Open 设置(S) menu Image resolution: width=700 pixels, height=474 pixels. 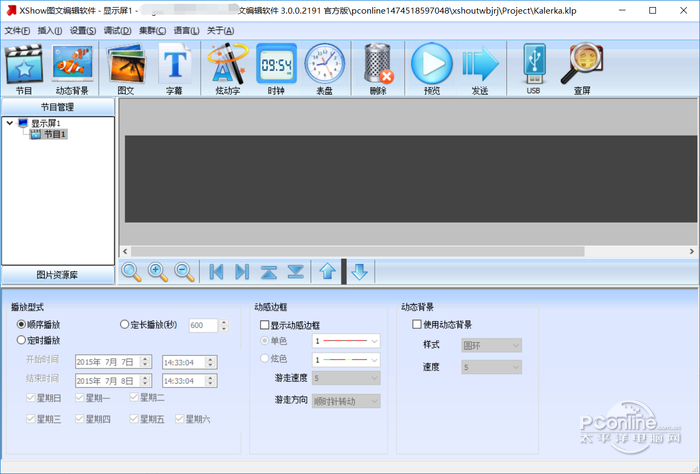(x=83, y=30)
